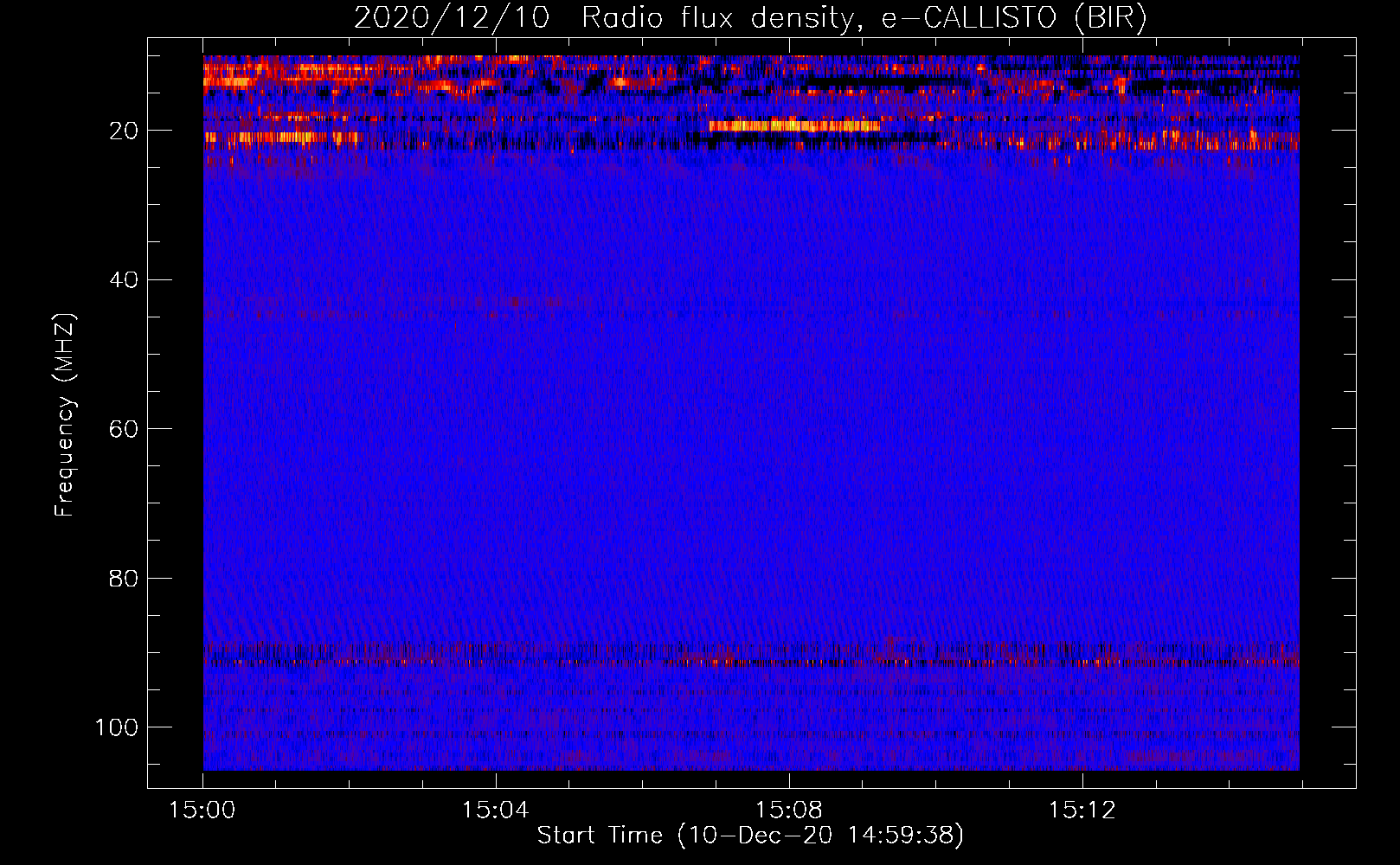Click the 80 MHz frequency tick label
The height and width of the screenshot is (865, 1400).
[124, 578]
